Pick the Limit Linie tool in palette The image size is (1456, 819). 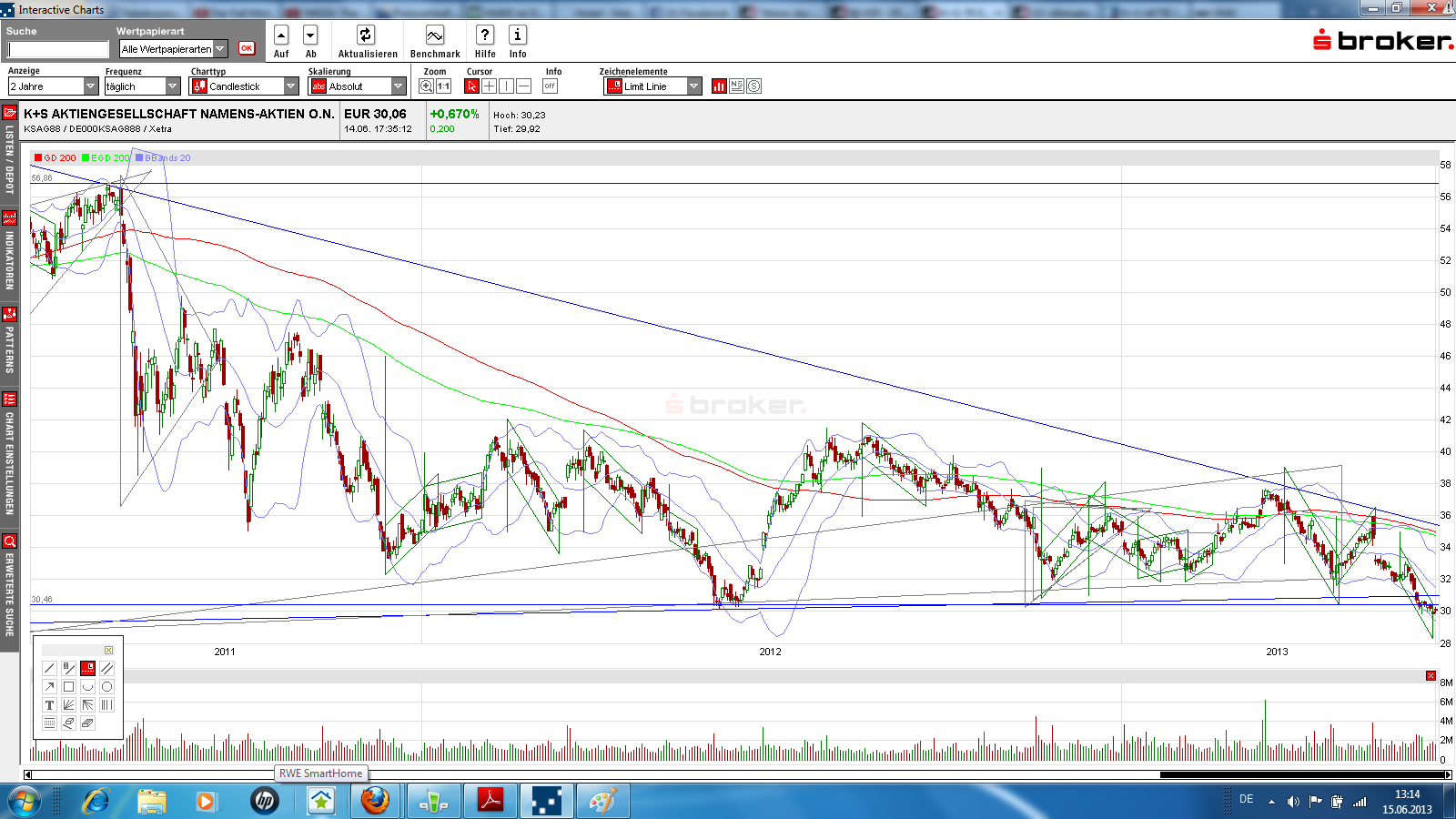pyautogui.click(x=87, y=668)
